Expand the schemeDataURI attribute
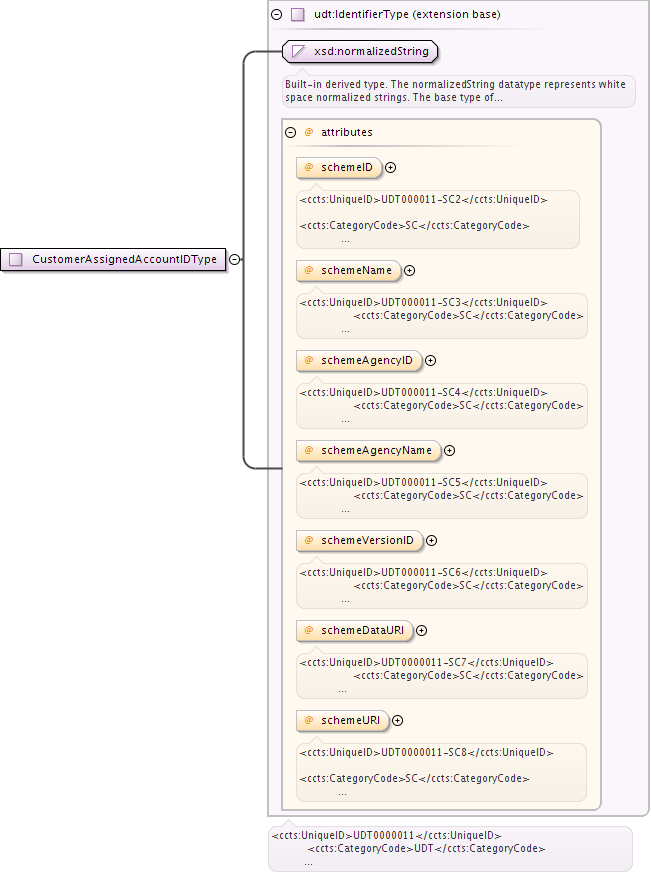 click(422, 630)
